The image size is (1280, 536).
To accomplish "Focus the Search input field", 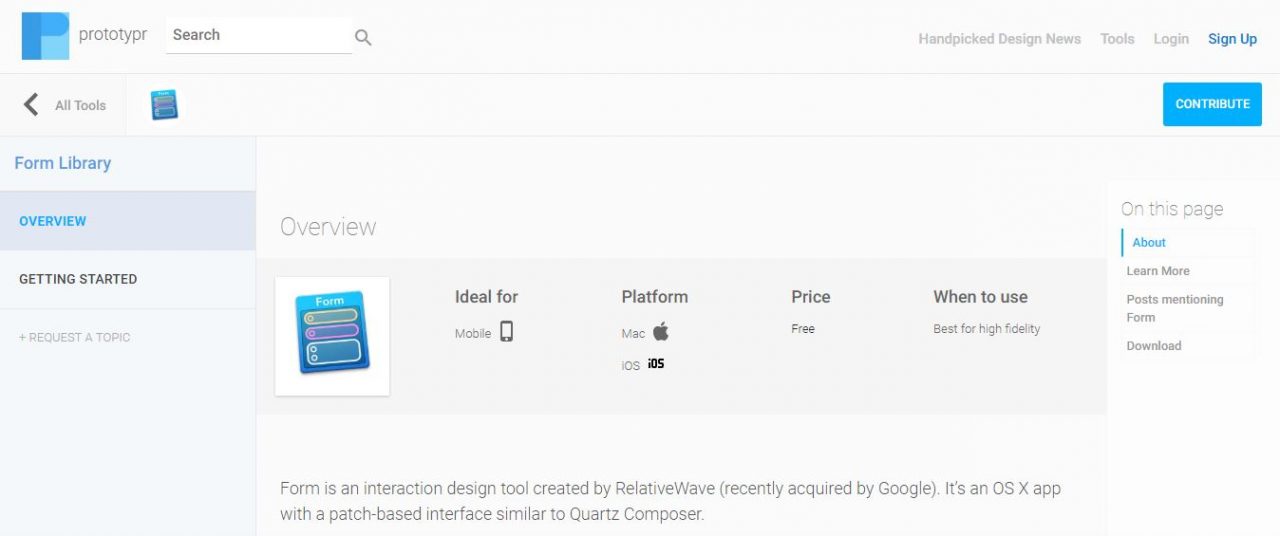I will (x=259, y=35).
